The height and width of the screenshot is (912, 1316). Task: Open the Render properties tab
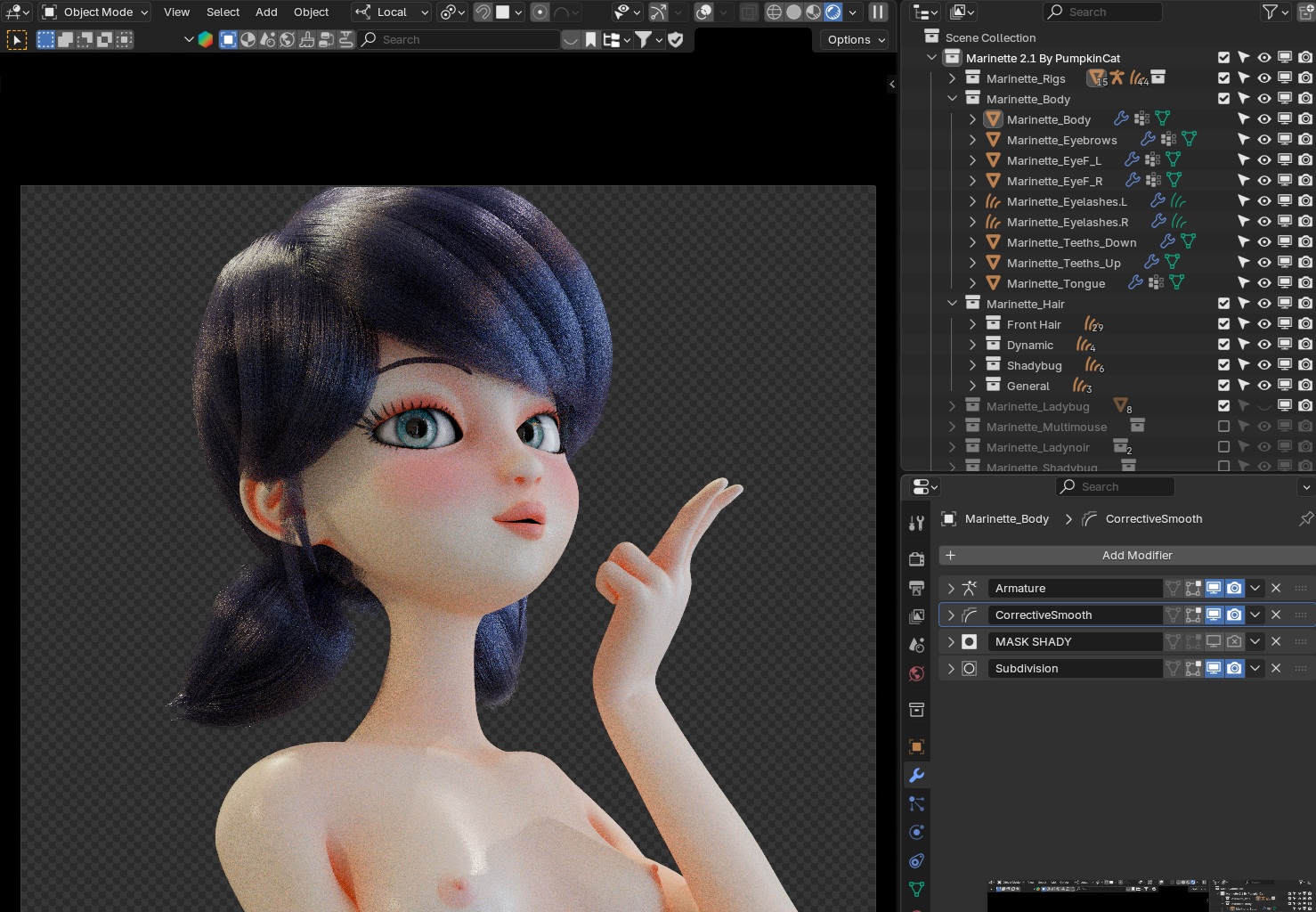click(x=916, y=559)
